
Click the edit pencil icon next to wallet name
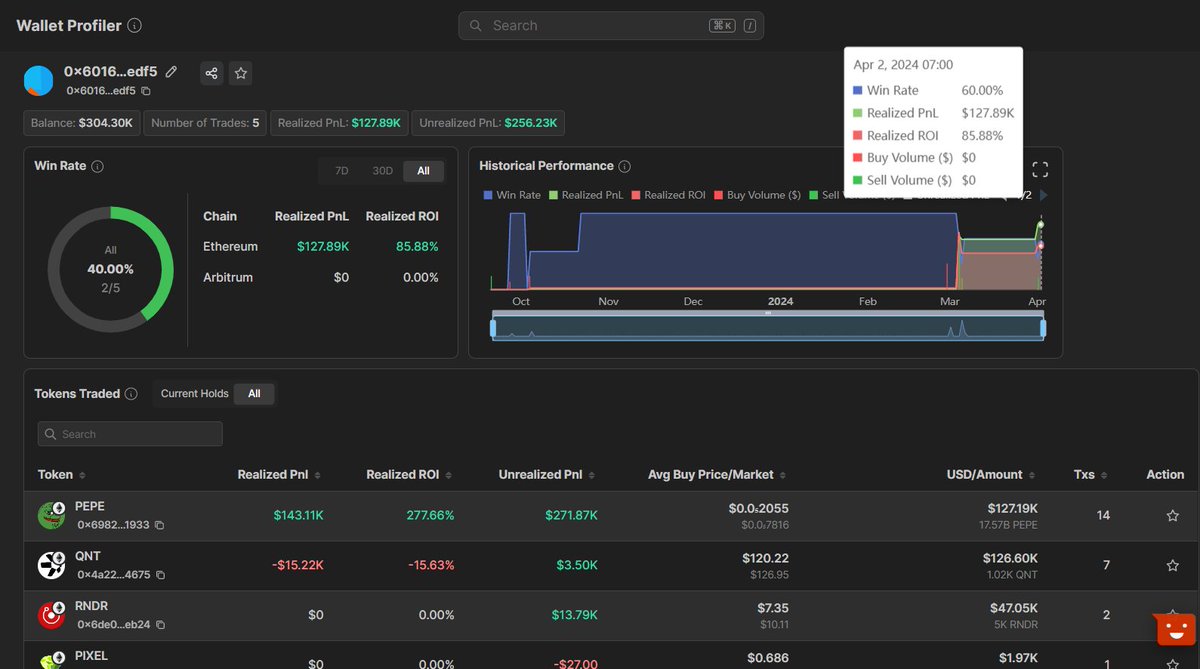[x=170, y=72]
